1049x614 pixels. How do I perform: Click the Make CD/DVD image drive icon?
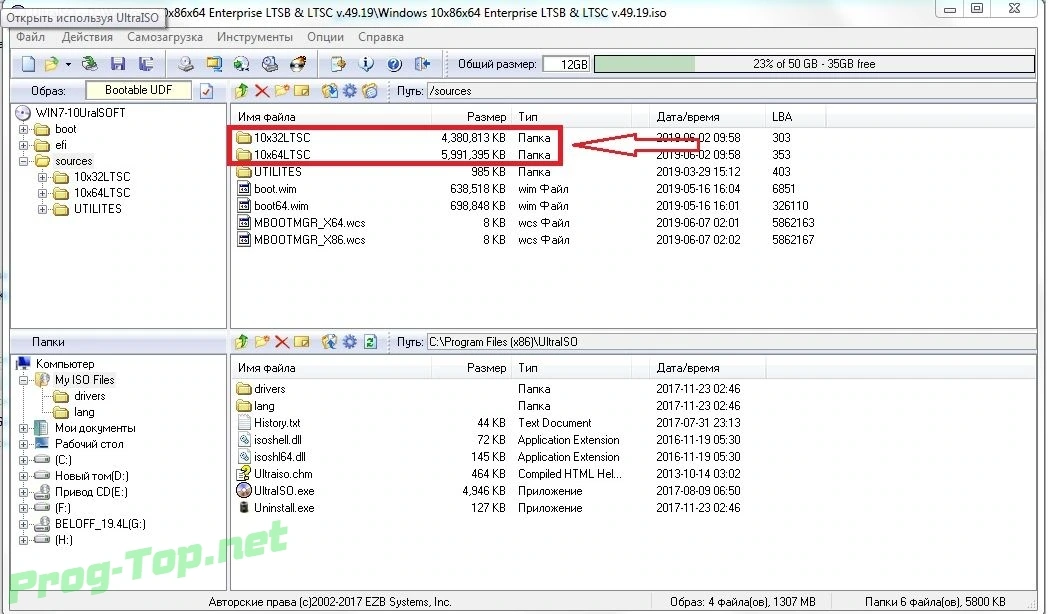185,64
